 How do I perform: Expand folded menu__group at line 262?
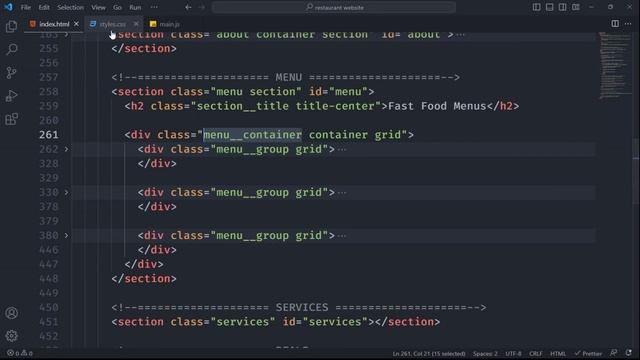66,149
